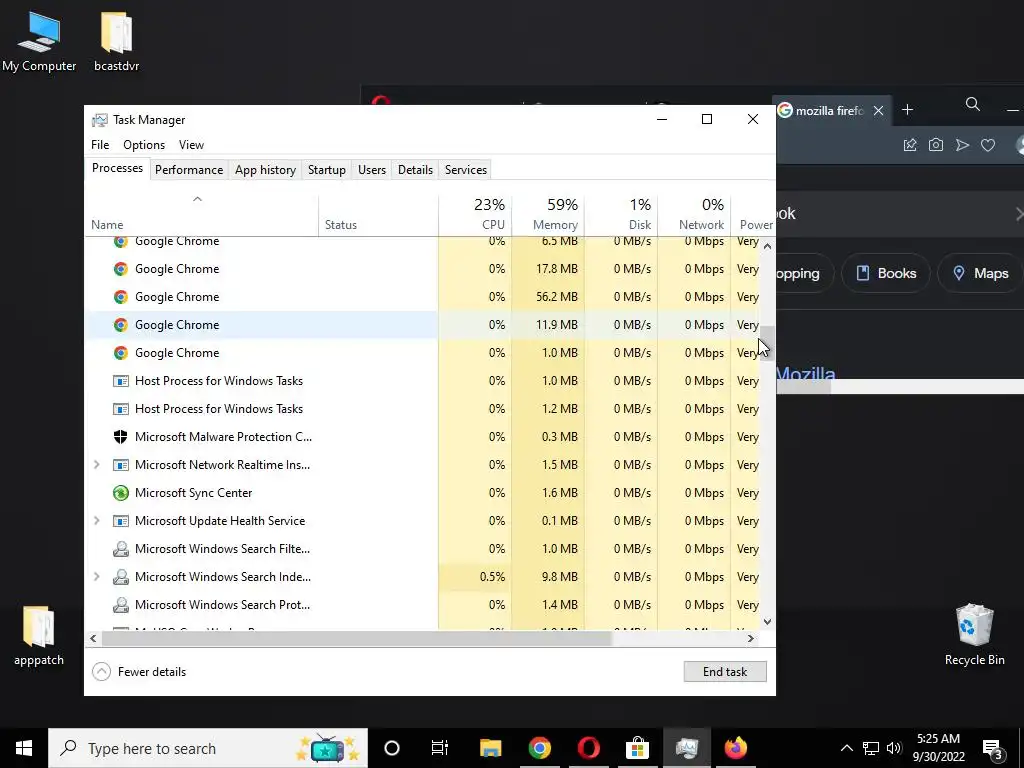The height and width of the screenshot is (768, 1024).
Task: Click Microsoft Malware Protection shield icon
Action: (121, 437)
